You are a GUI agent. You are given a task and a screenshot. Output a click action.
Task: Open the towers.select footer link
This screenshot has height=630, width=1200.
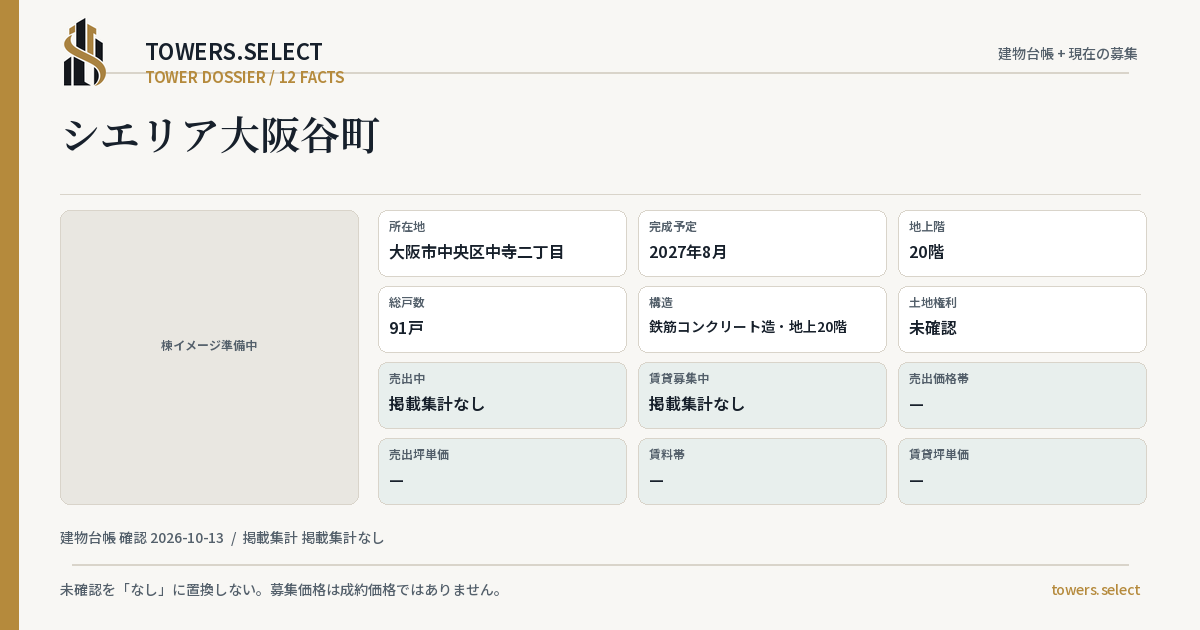pyautogui.click(x=1095, y=590)
